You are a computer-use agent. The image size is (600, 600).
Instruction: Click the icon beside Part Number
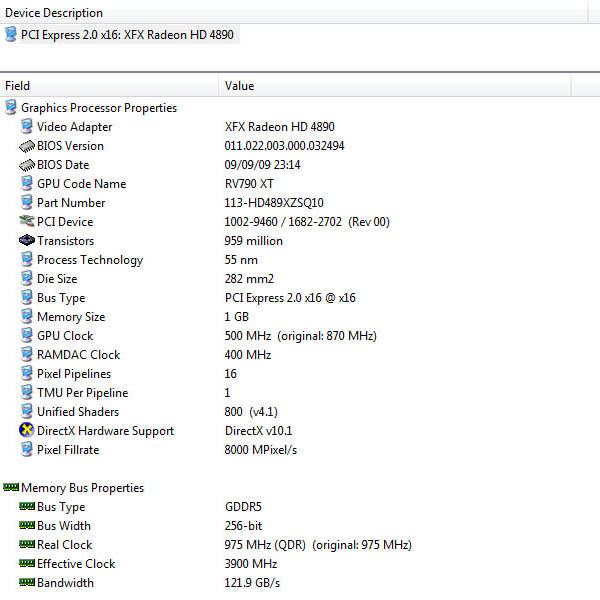click(x=26, y=203)
